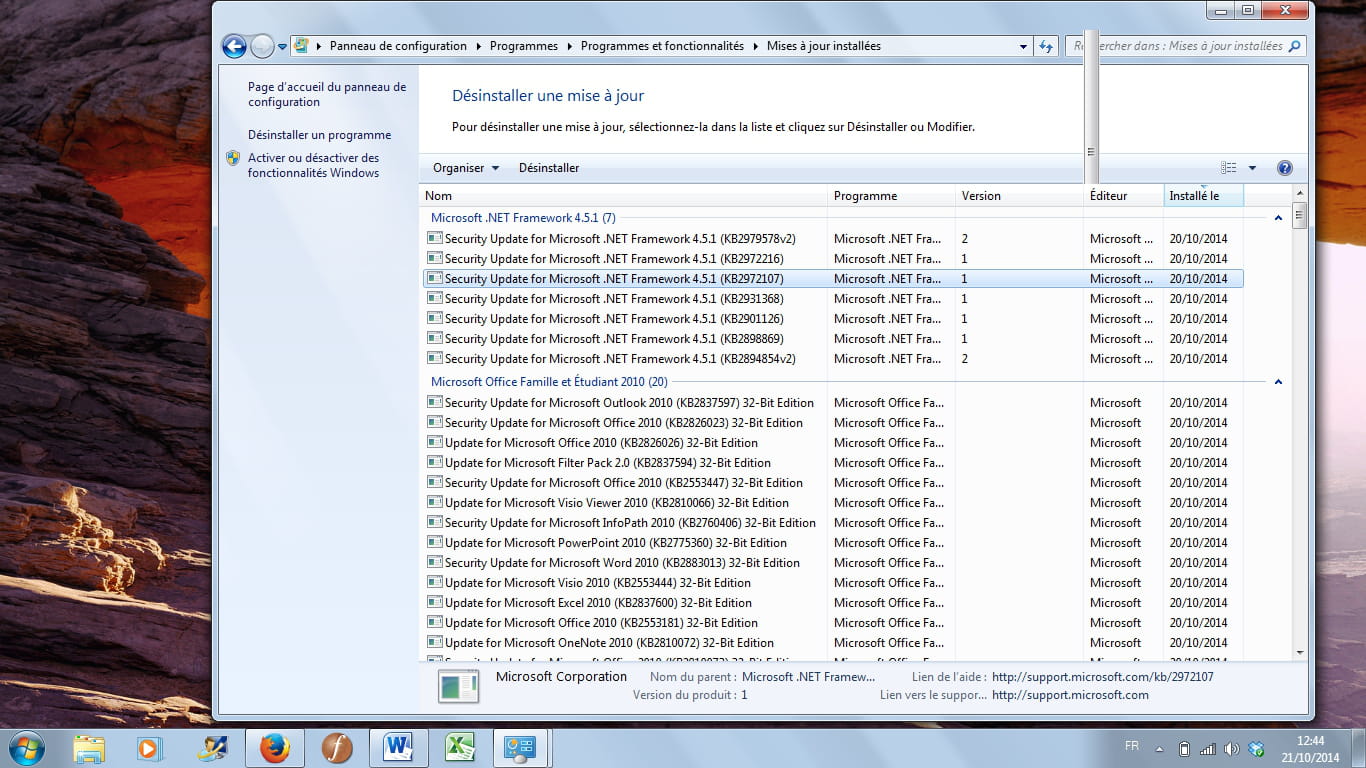Sort the list by the Nom column
1366x768 pixels.
pos(623,196)
